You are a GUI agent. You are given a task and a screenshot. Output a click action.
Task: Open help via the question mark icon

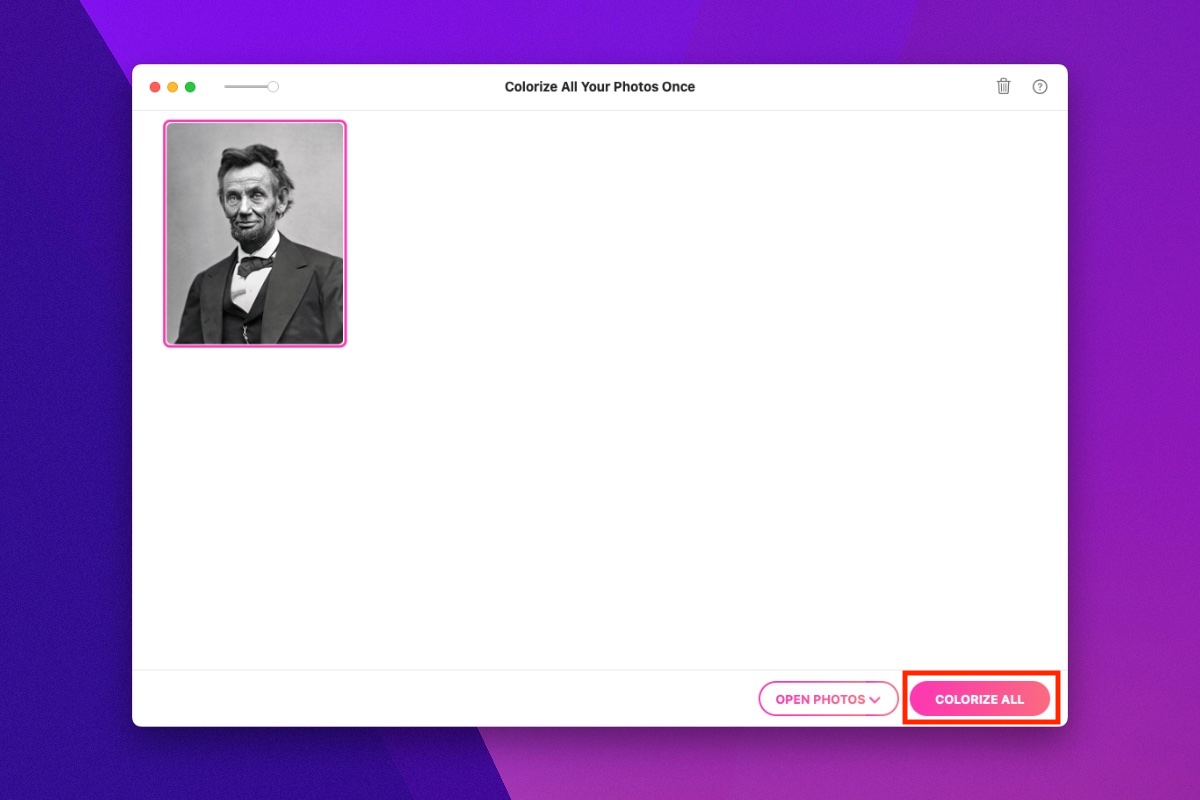point(1040,87)
